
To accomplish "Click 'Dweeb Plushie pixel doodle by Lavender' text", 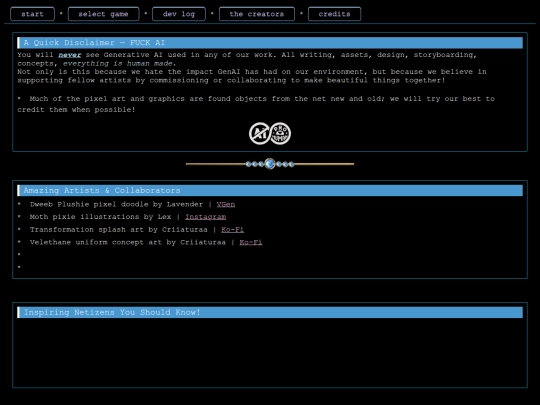I will point(116,204).
